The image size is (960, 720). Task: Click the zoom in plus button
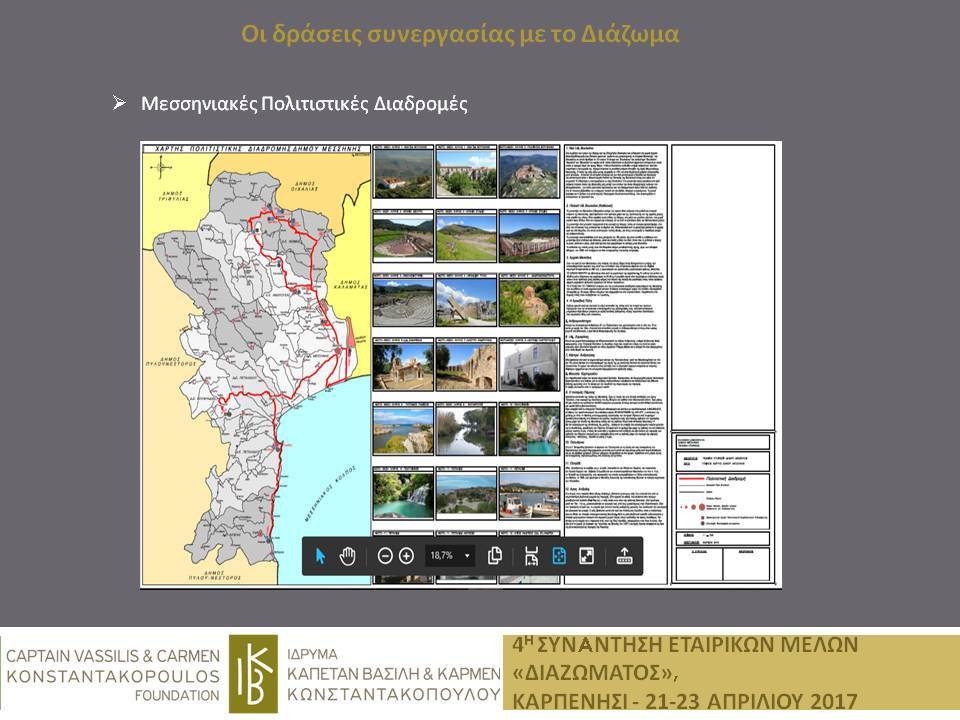click(x=407, y=556)
